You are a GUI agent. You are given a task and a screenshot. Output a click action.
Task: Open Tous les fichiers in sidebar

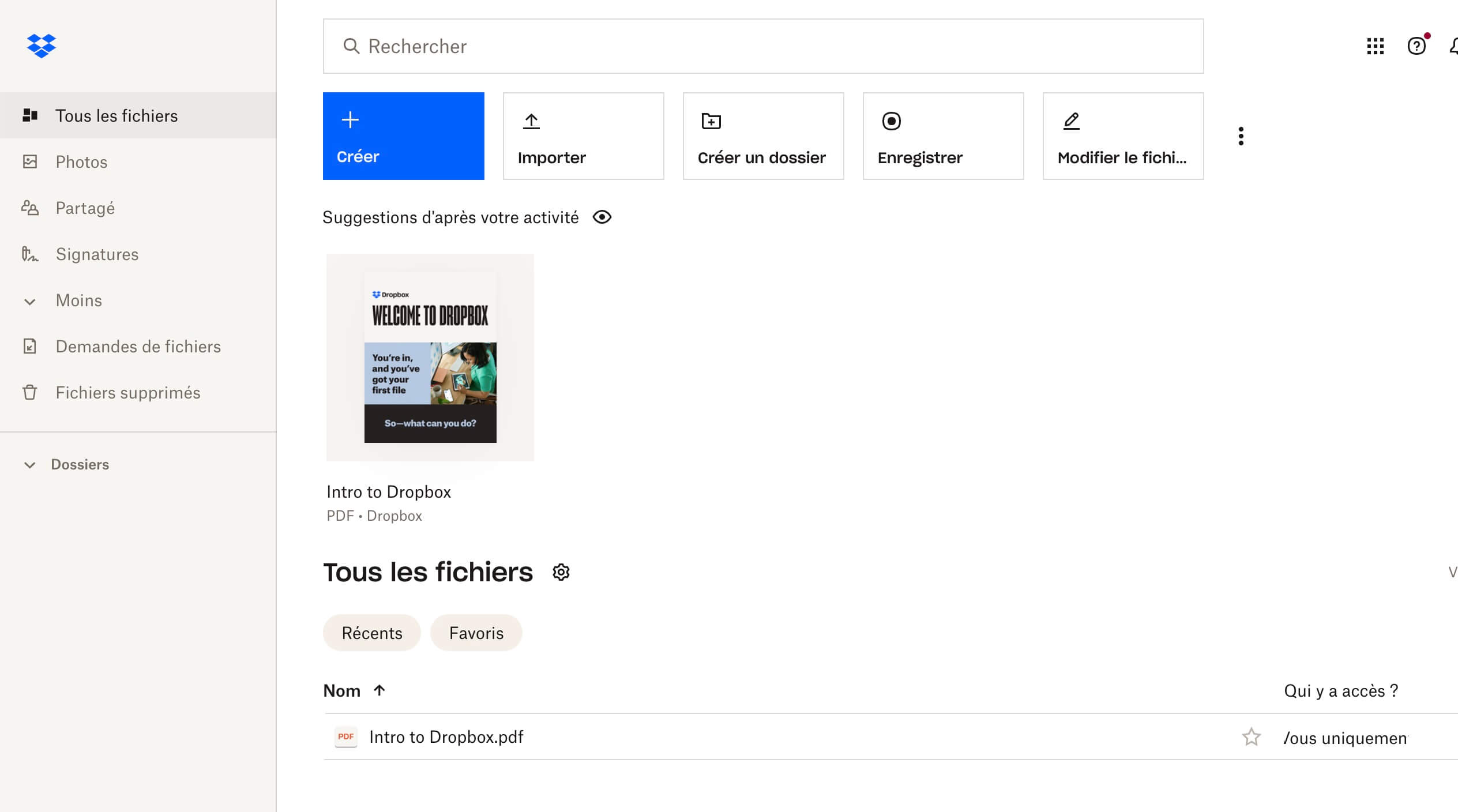(138, 115)
